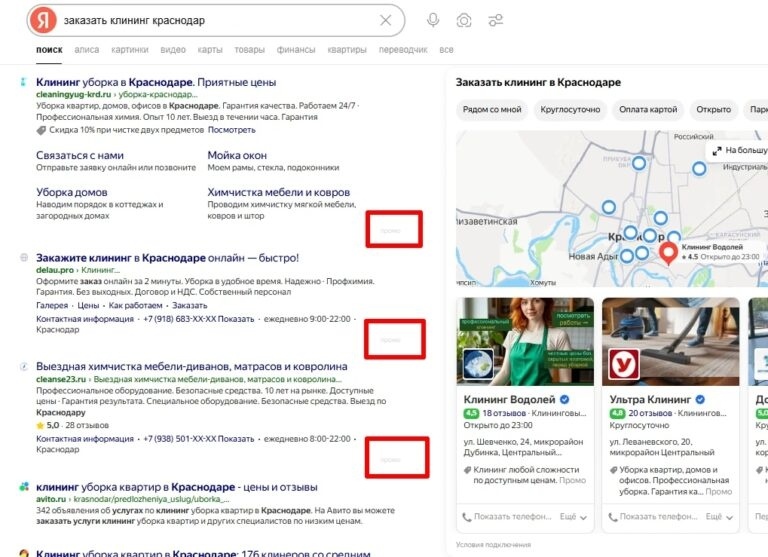Open the 'Связаться с нами' sitelink

coord(80,155)
